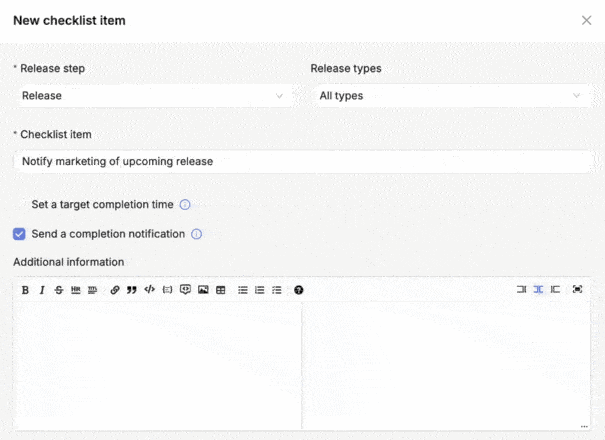This screenshot has height=440, width=605.
Task: Apply italic formatting
Action: pos(42,290)
